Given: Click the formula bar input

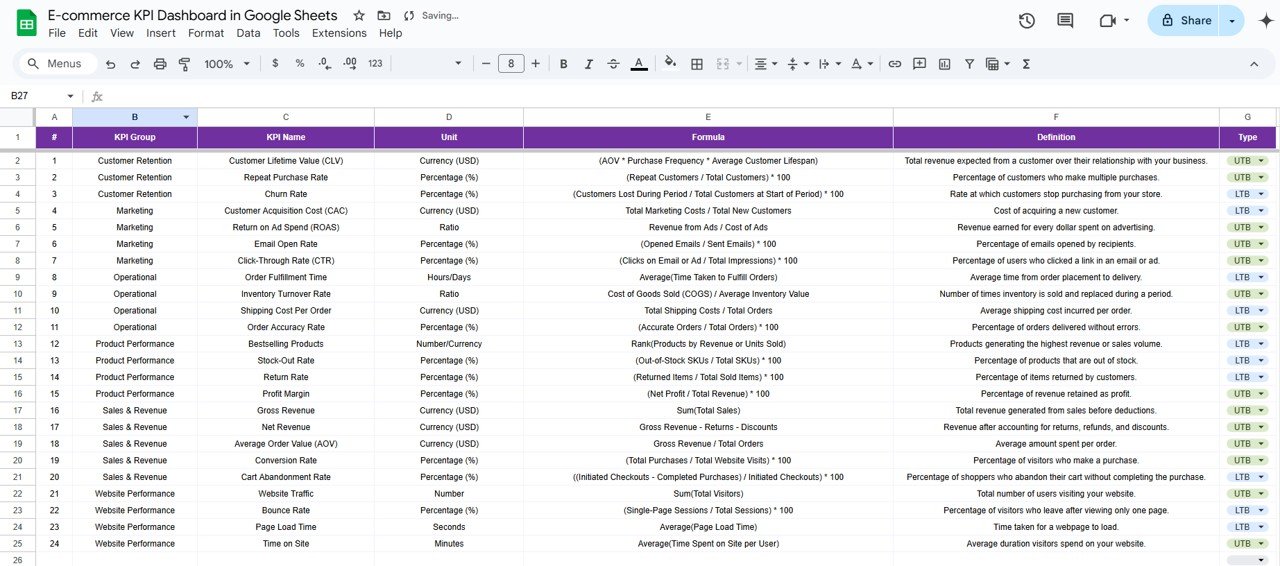Looking at the screenshot, I should 690,96.
